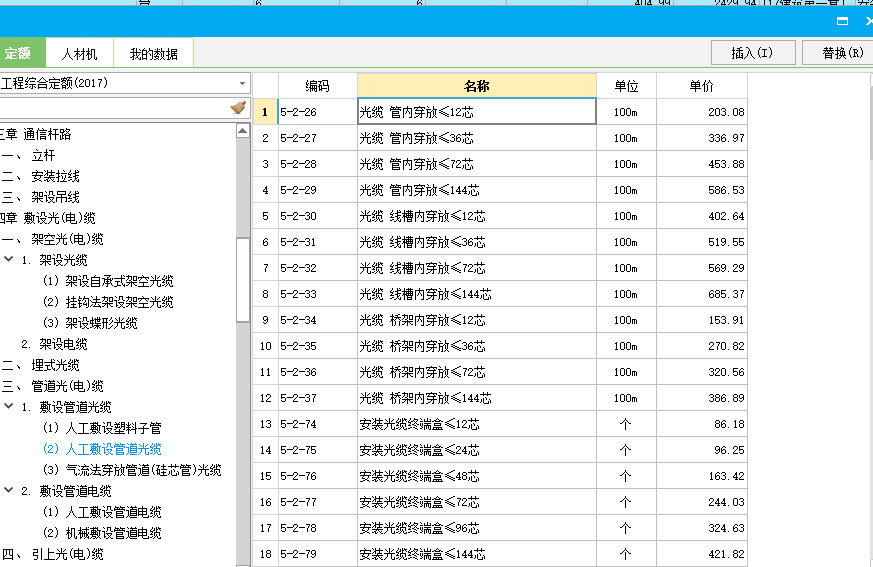Select tree item 三、管道光(电)缆
873x567 pixels.
click(52, 386)
